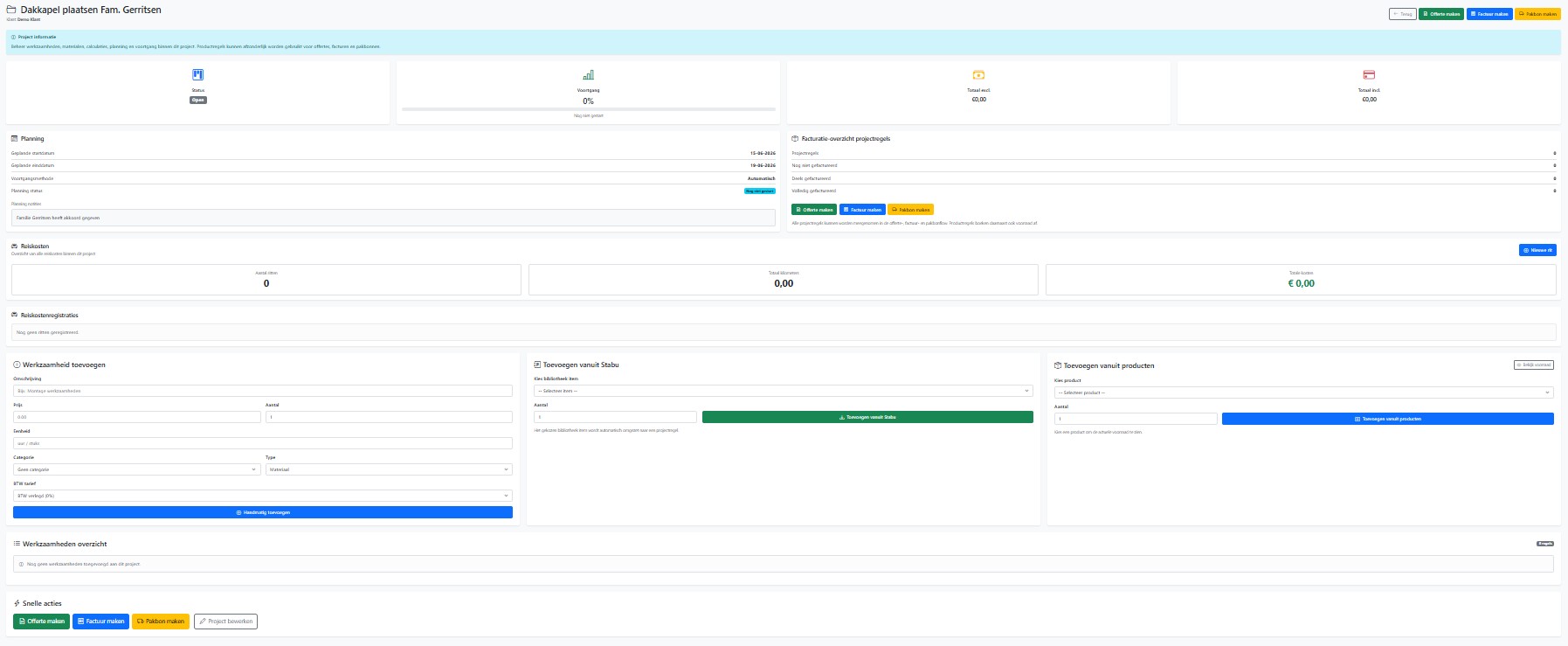The width and height of the screenshot is (1568, 646).
Task: Click the kanban Status icon
Action: 198,75
